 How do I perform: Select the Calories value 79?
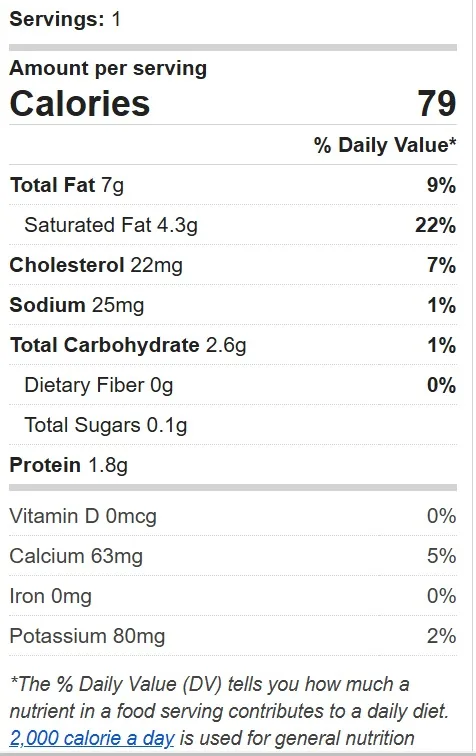pos(436,103)
